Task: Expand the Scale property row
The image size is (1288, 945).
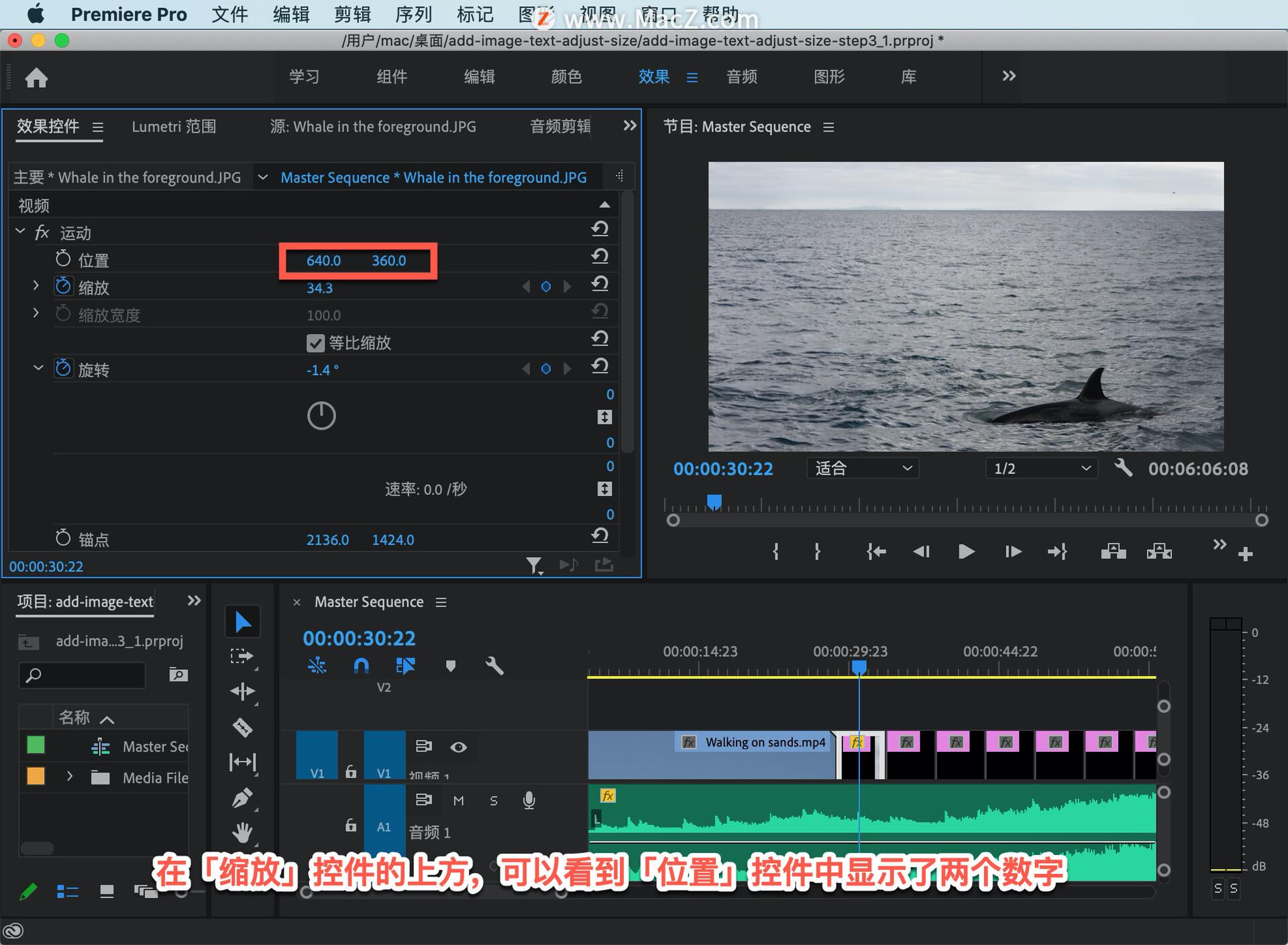Action: tap(36, 286)
